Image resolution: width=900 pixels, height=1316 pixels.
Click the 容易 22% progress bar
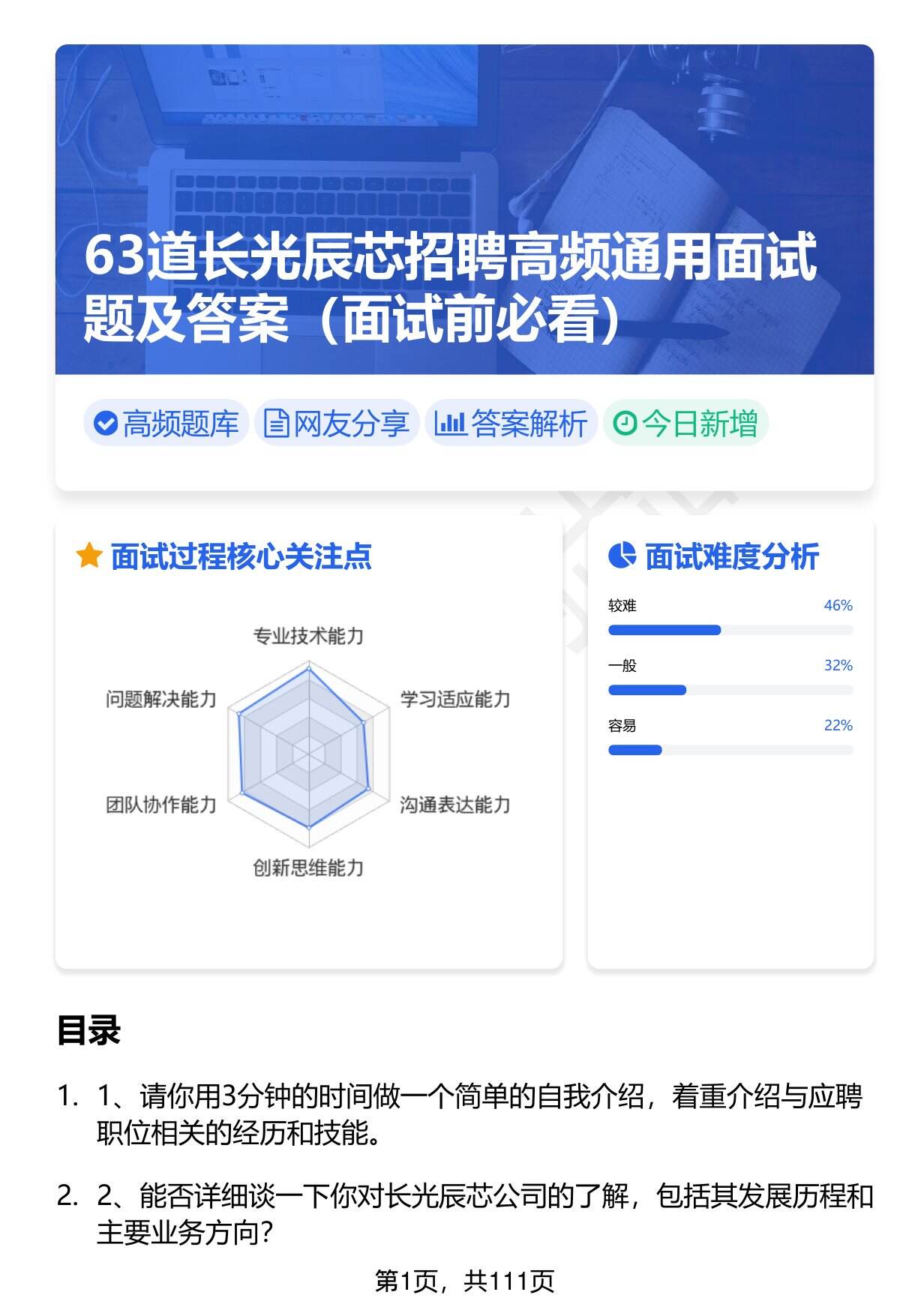(730, 750)
